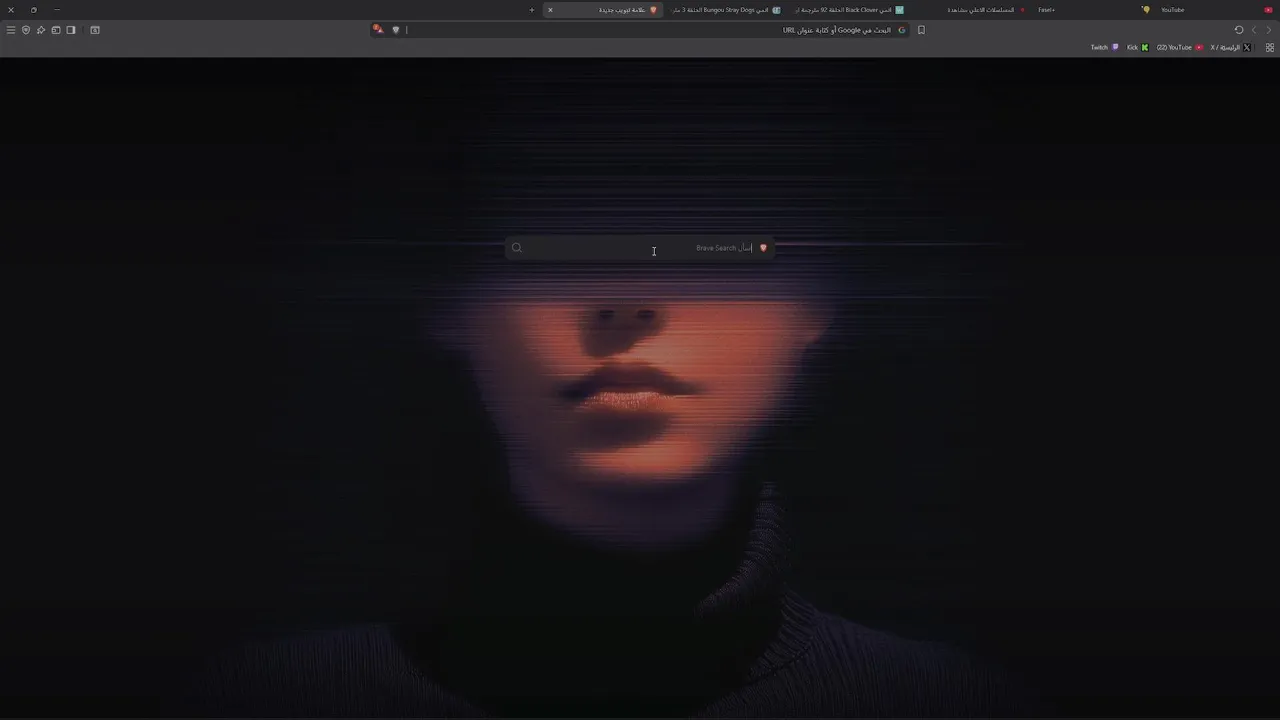Open the X home bookmark
Image resolution: width=1280 pixels, height=720 pixels.
1230,47
